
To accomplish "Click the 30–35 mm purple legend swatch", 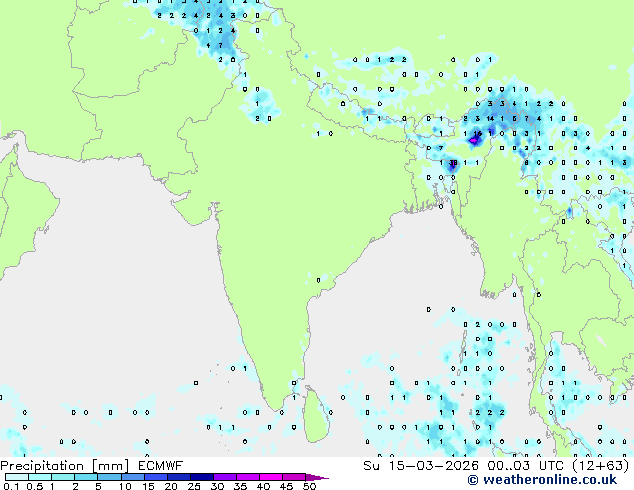I will coord(224,477).
